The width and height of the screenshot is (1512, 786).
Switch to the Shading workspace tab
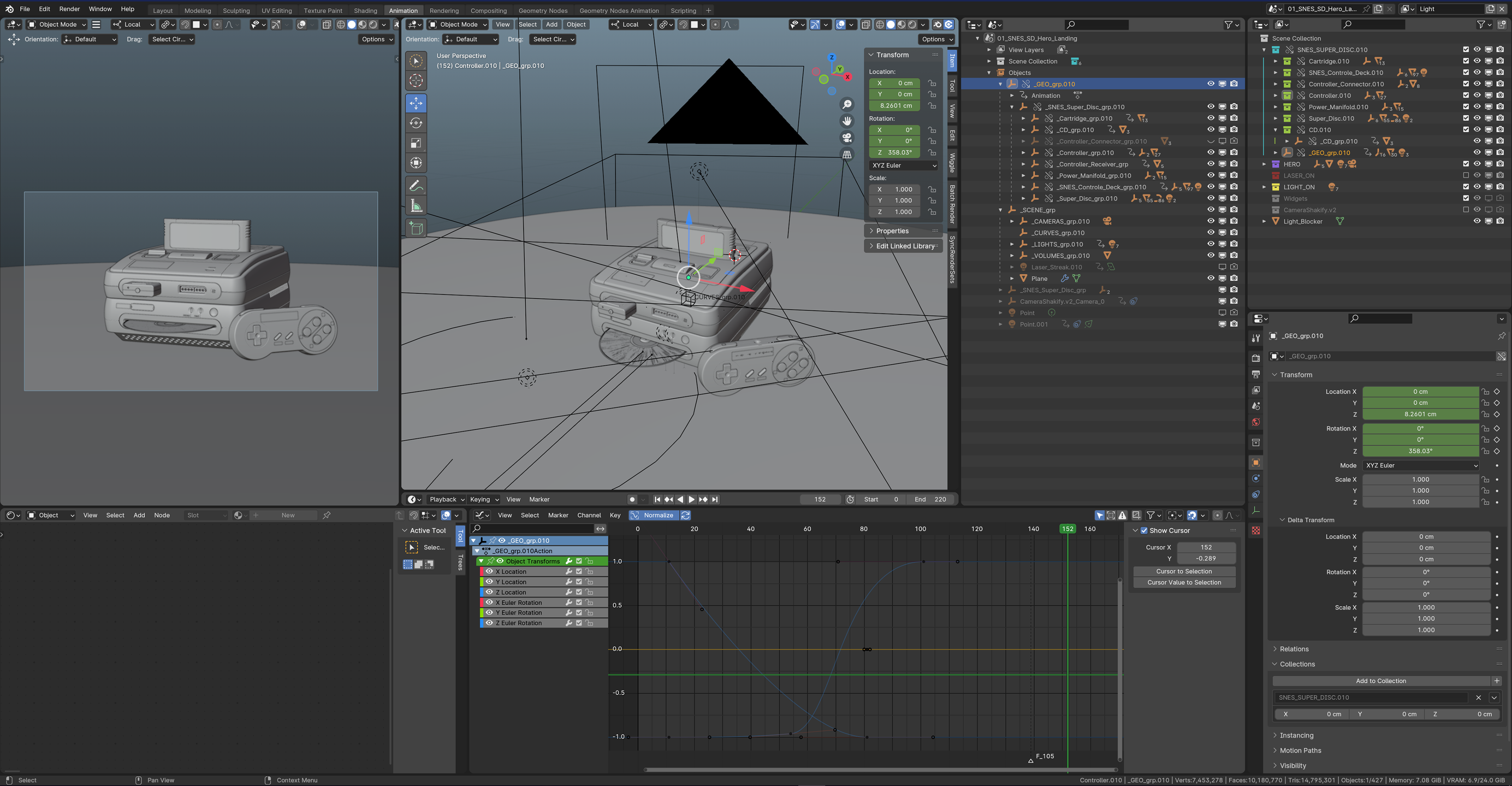coord(365,11)
